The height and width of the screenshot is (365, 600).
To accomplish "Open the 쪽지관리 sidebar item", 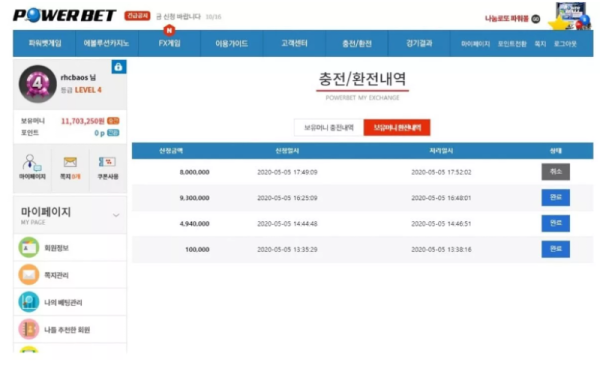I will pos(70,275).
